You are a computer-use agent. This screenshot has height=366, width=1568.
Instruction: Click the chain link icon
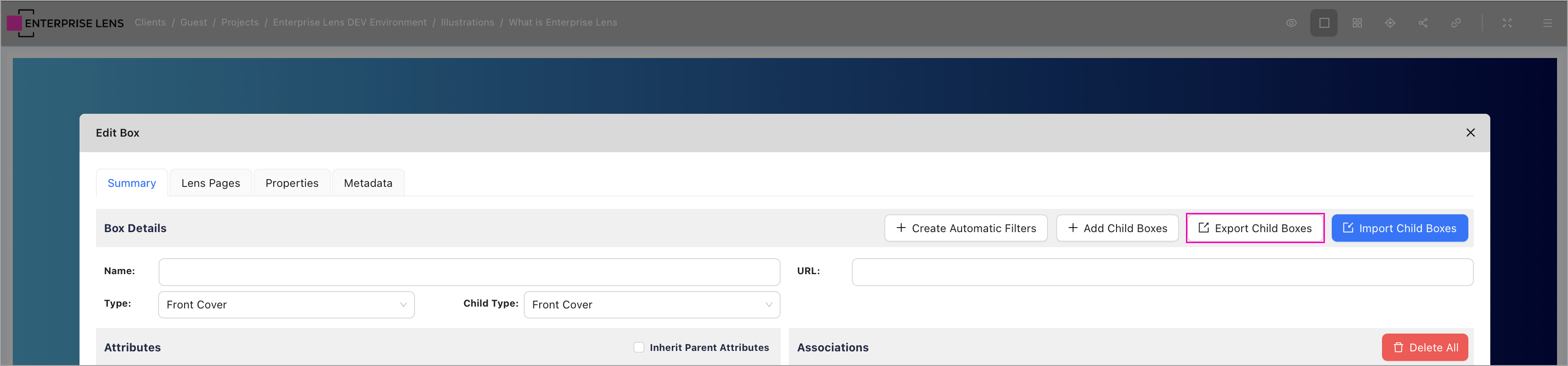tap(1456, 23)
